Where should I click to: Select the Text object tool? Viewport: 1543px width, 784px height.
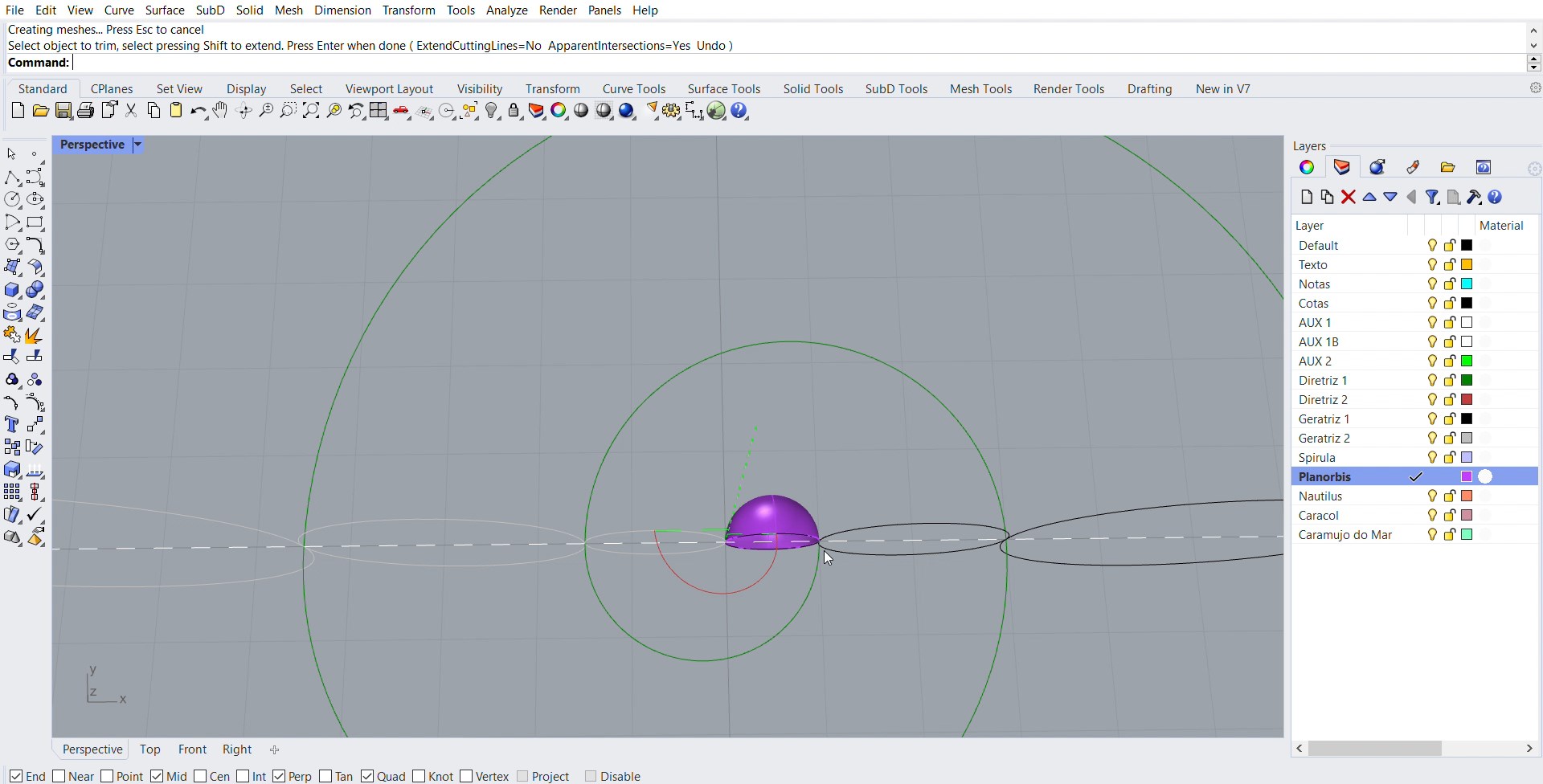12,424
